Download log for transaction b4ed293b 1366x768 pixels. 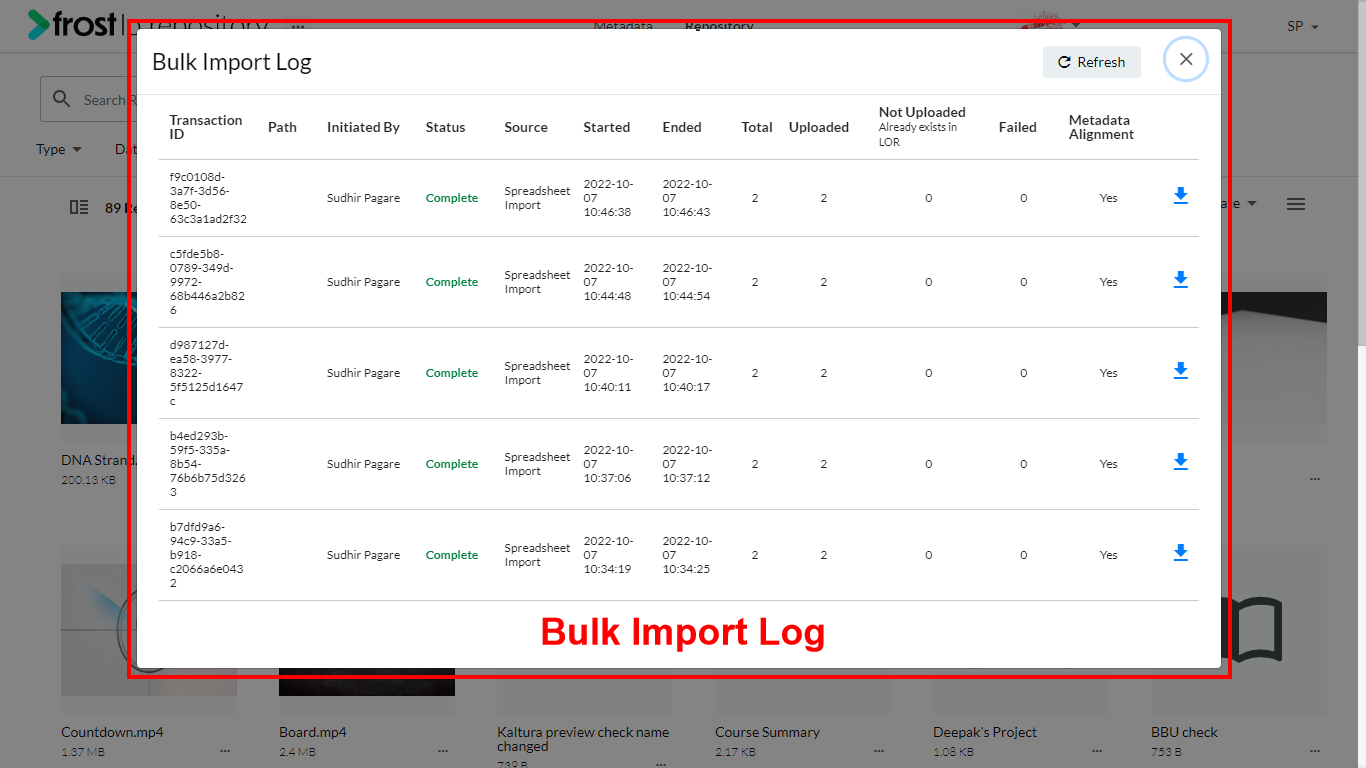click(x=1180, y=462)
